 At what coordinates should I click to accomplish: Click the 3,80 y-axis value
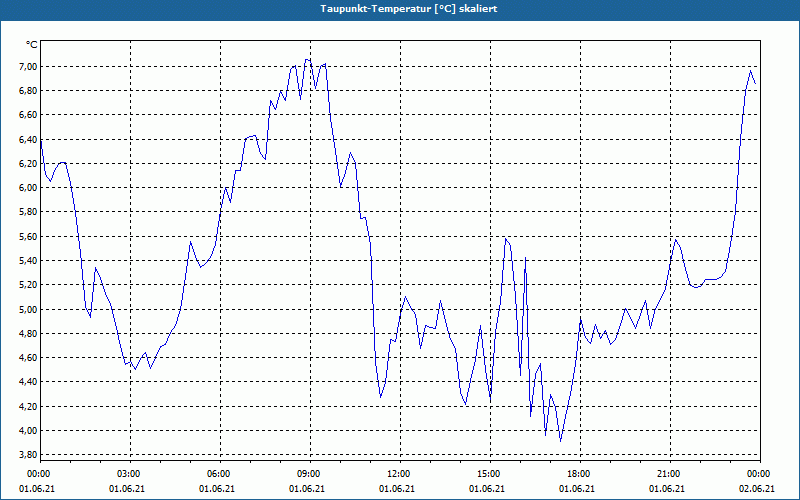tap(29, 455)
